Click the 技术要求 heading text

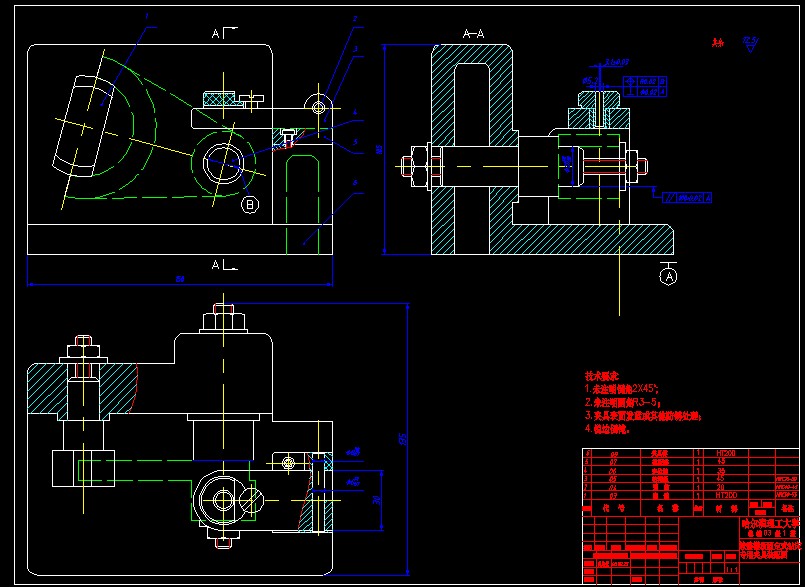(x=602, y=375)
